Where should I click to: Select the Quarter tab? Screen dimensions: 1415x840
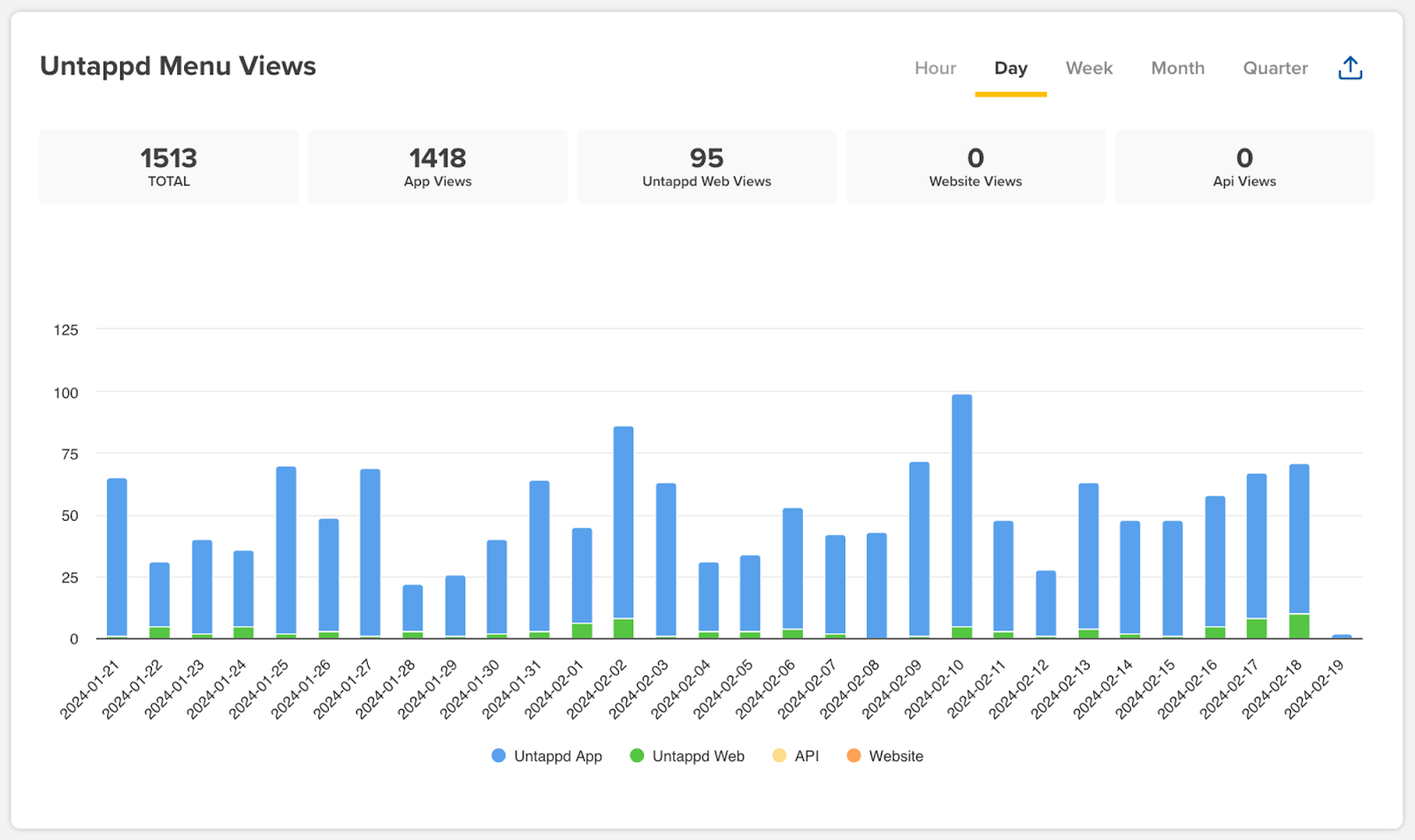point(1274,68)
